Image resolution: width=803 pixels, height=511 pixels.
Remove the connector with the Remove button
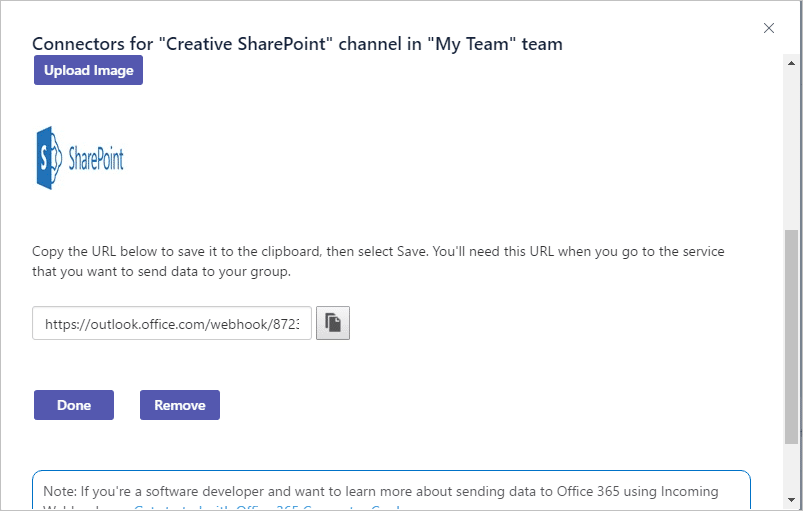tap(180, 405)
